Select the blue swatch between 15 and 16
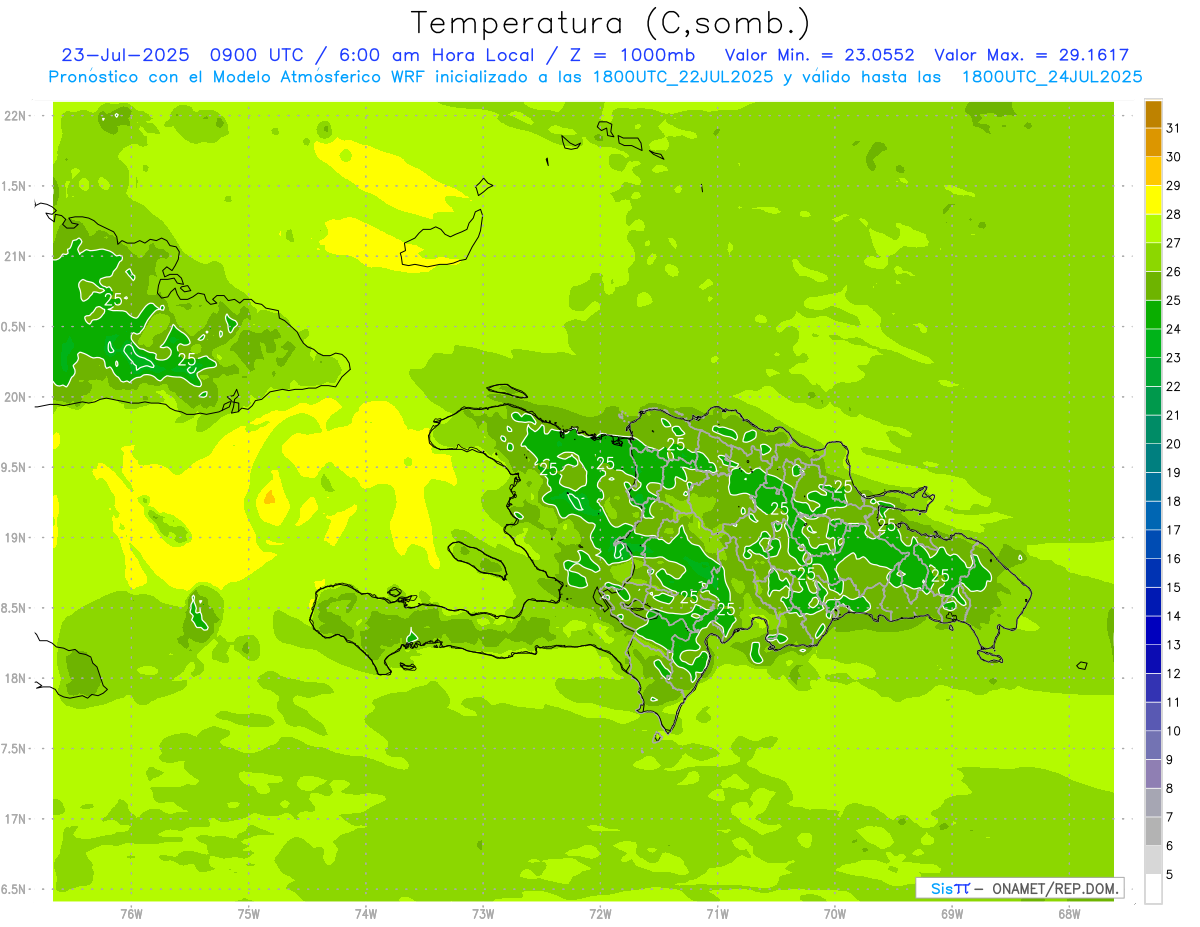Image resolution: width=1200 pixels, height=927 pixels. tap(1153, 574)
